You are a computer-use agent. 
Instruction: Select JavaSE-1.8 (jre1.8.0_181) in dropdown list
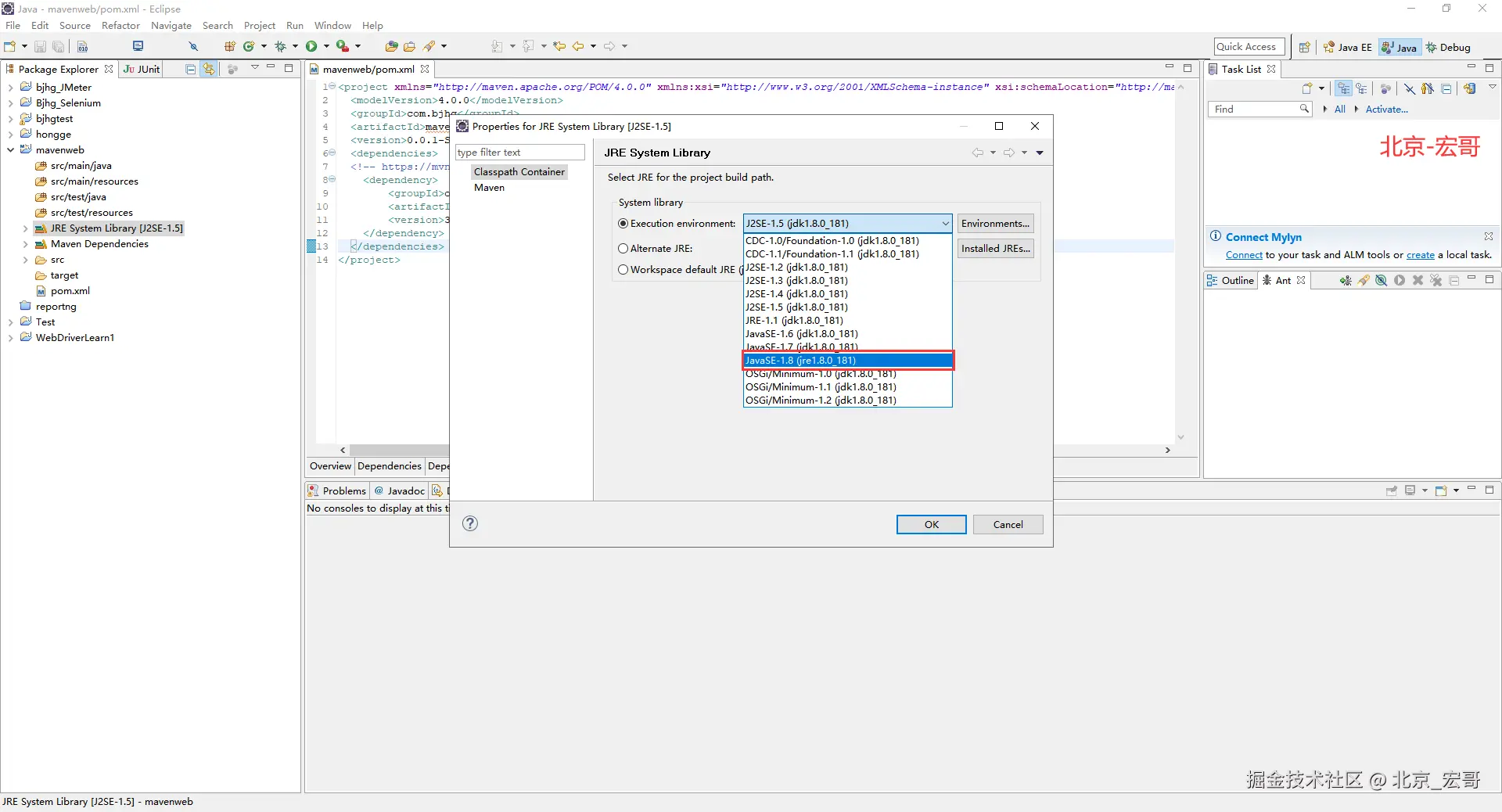click(848, 361)
